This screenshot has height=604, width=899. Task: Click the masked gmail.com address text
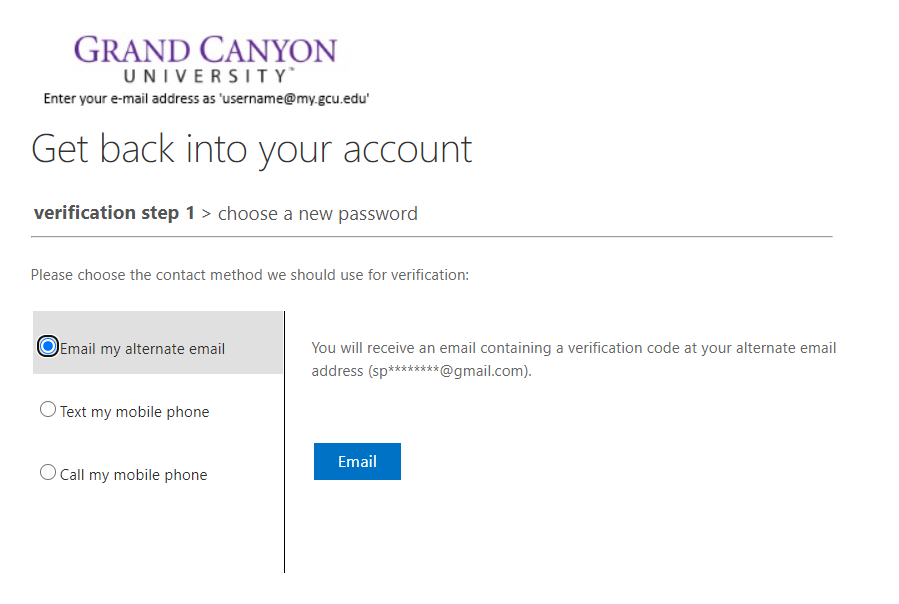pyautogui.click(x=450, y=371)
